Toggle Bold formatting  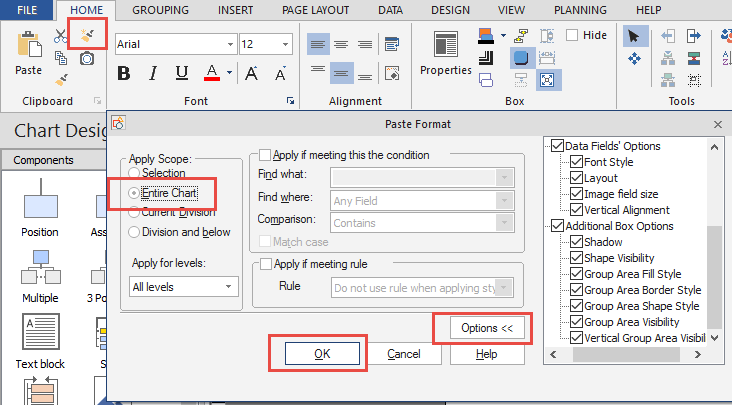click(124, 73)
